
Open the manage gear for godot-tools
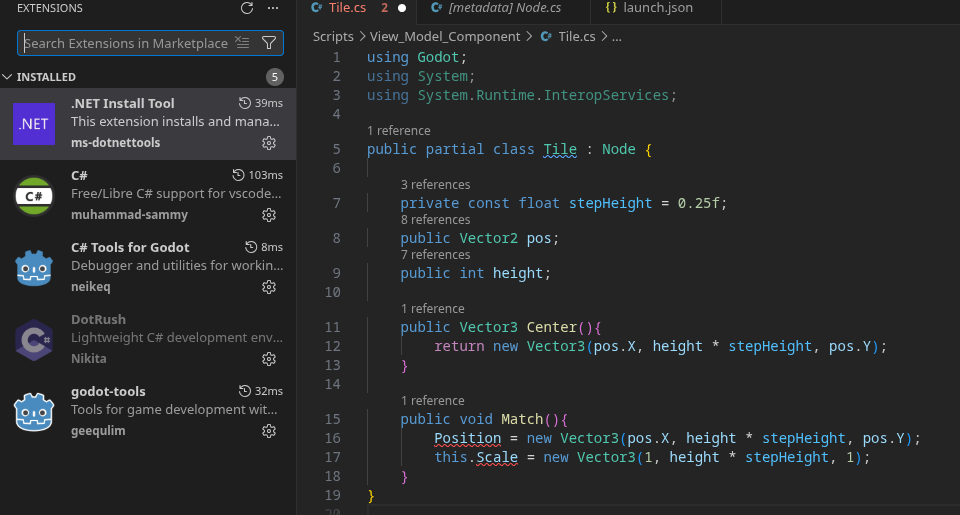click(x=269, y=431)
